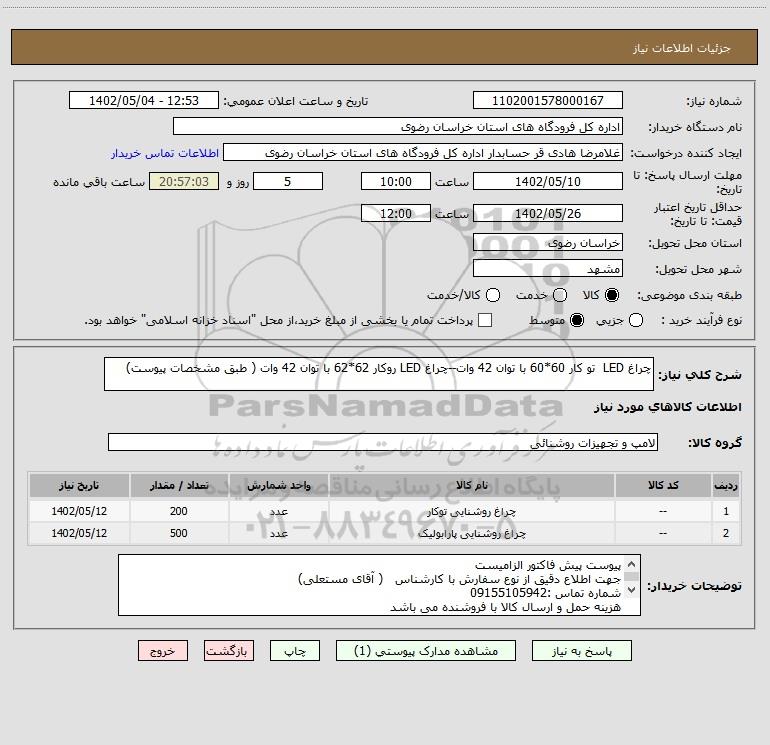This screenshot has height=745, width=770.
Task: Select the کالا radio button
Action: (612, 295)
